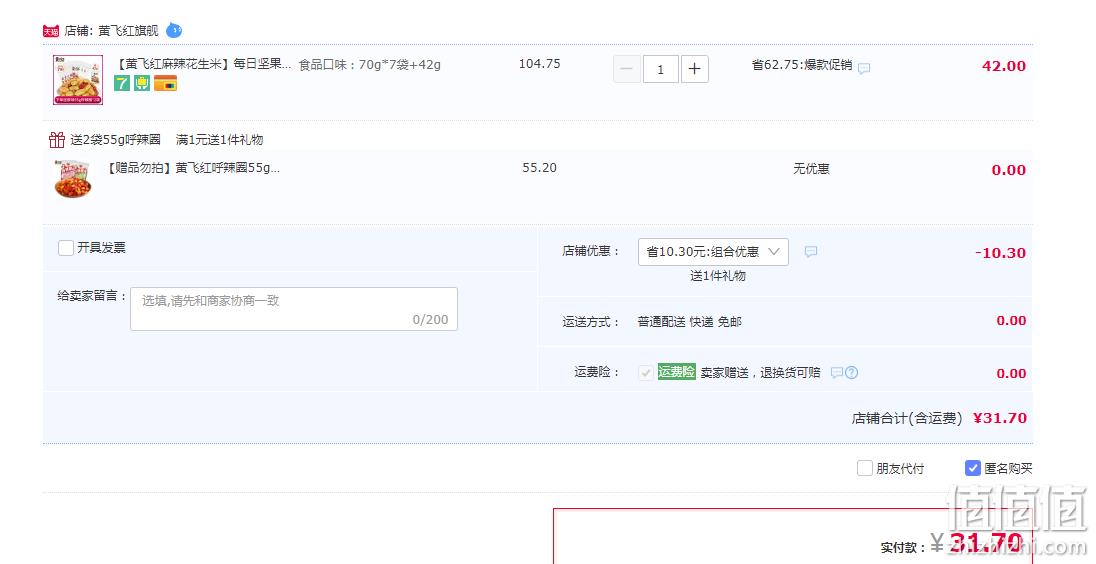Click the 无优惠 text in gift row
1096x564 pixels.
[812, 168]
